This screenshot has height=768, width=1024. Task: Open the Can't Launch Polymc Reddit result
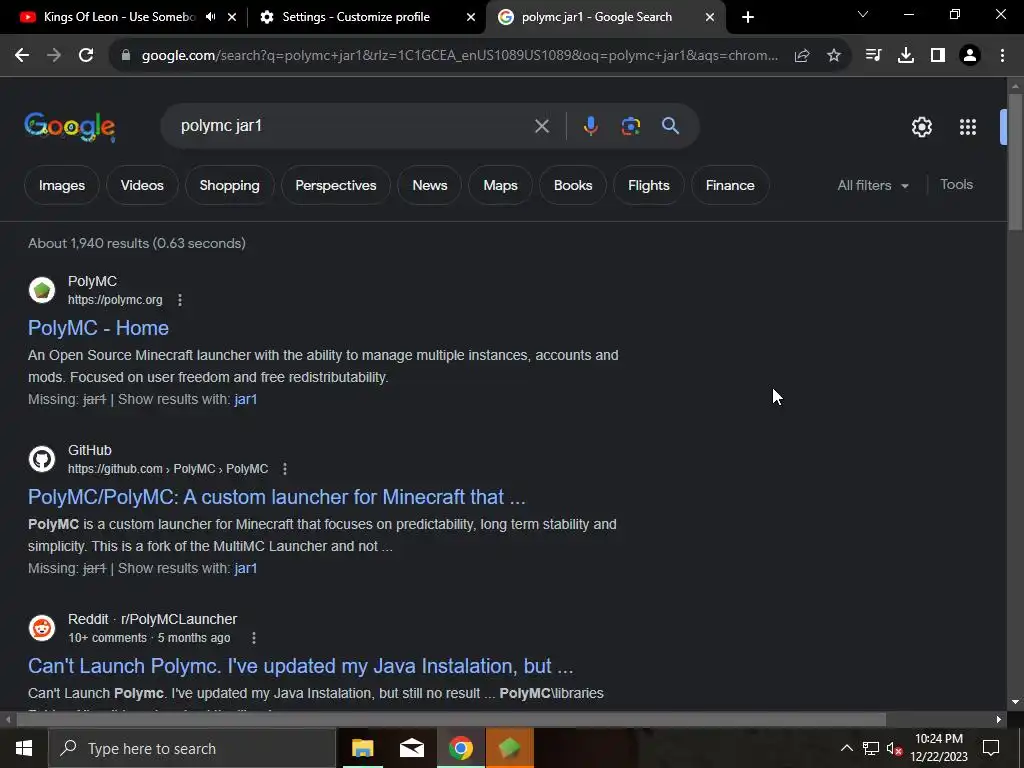300,666
